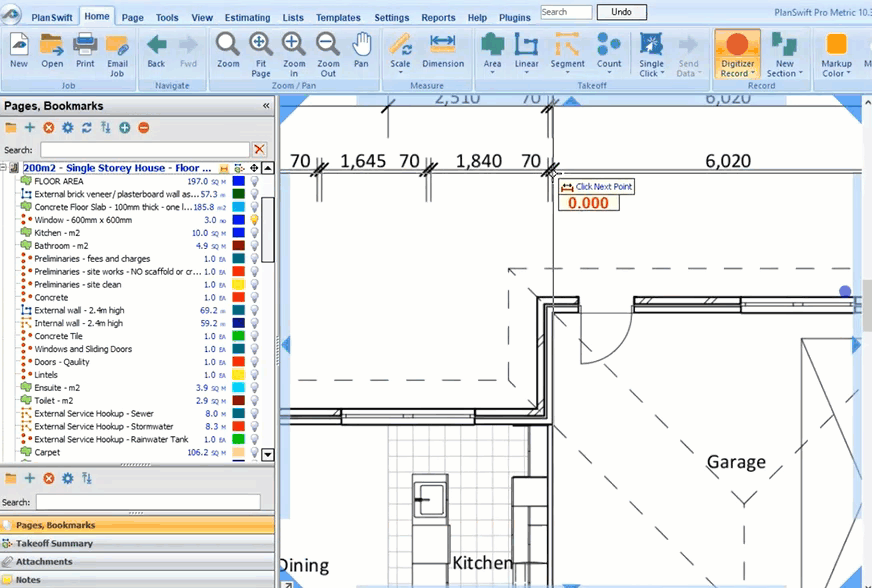Click the orange minus collapse icon in Pages toolbar
Image resolution: width=872 pixels, height=588 pixels.
[143, 127]
